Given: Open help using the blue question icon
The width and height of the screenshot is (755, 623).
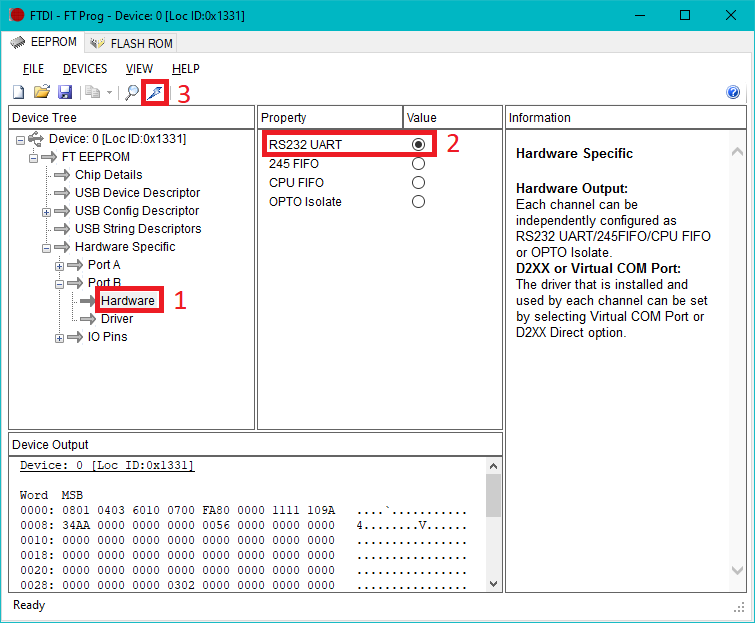Looking at the screenshot, I should point(733,92).
